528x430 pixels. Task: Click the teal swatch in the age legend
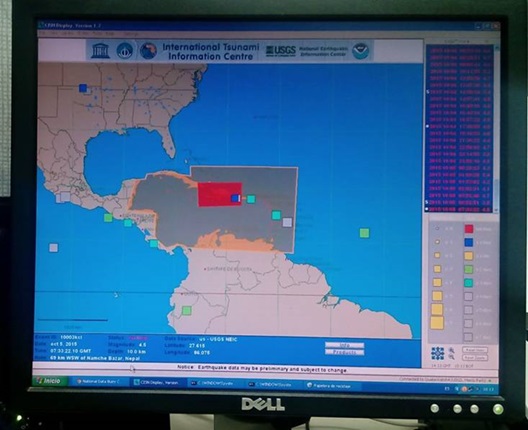469,283
